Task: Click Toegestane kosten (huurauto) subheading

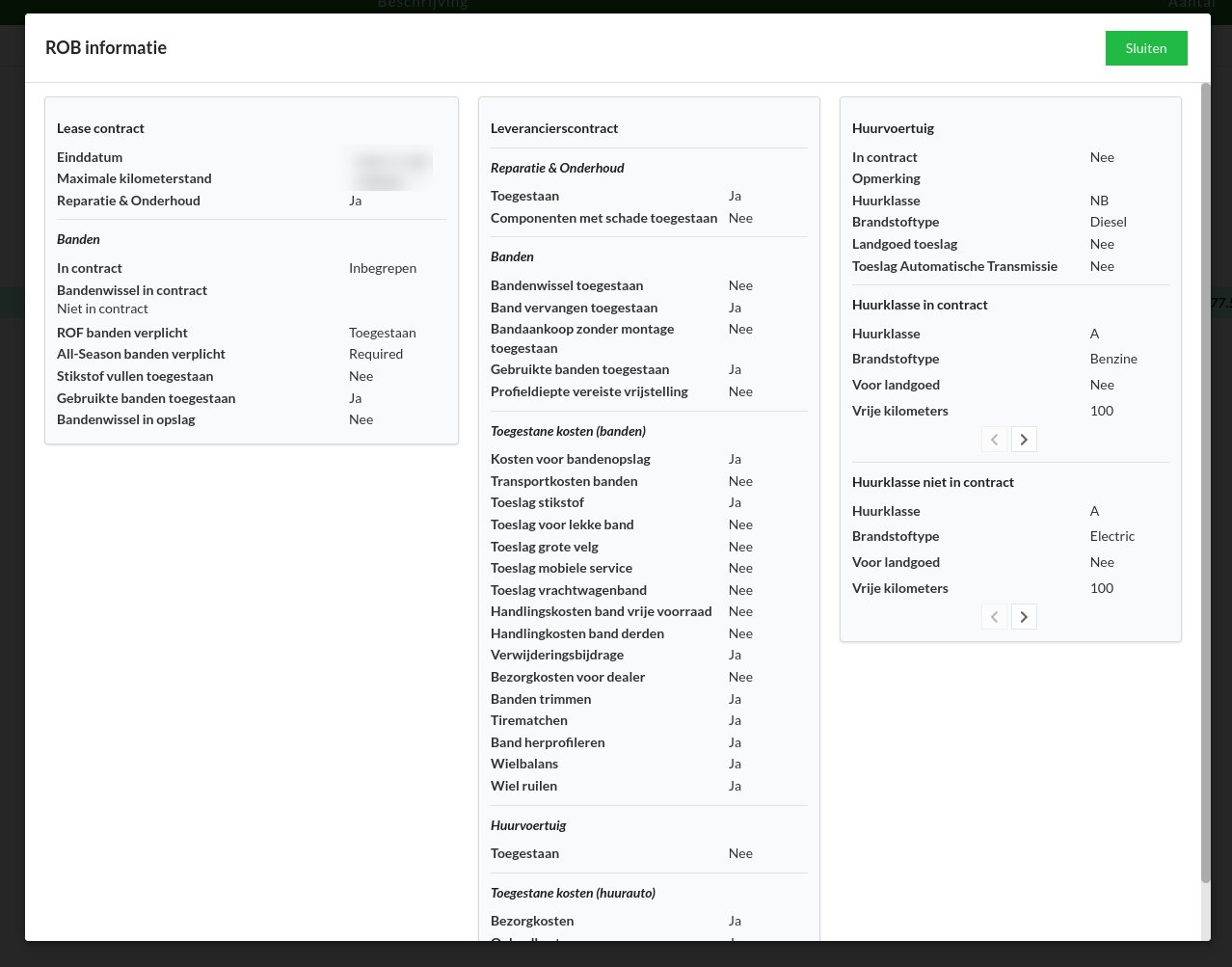Action: pyautogui.click(x=573, y=893)
